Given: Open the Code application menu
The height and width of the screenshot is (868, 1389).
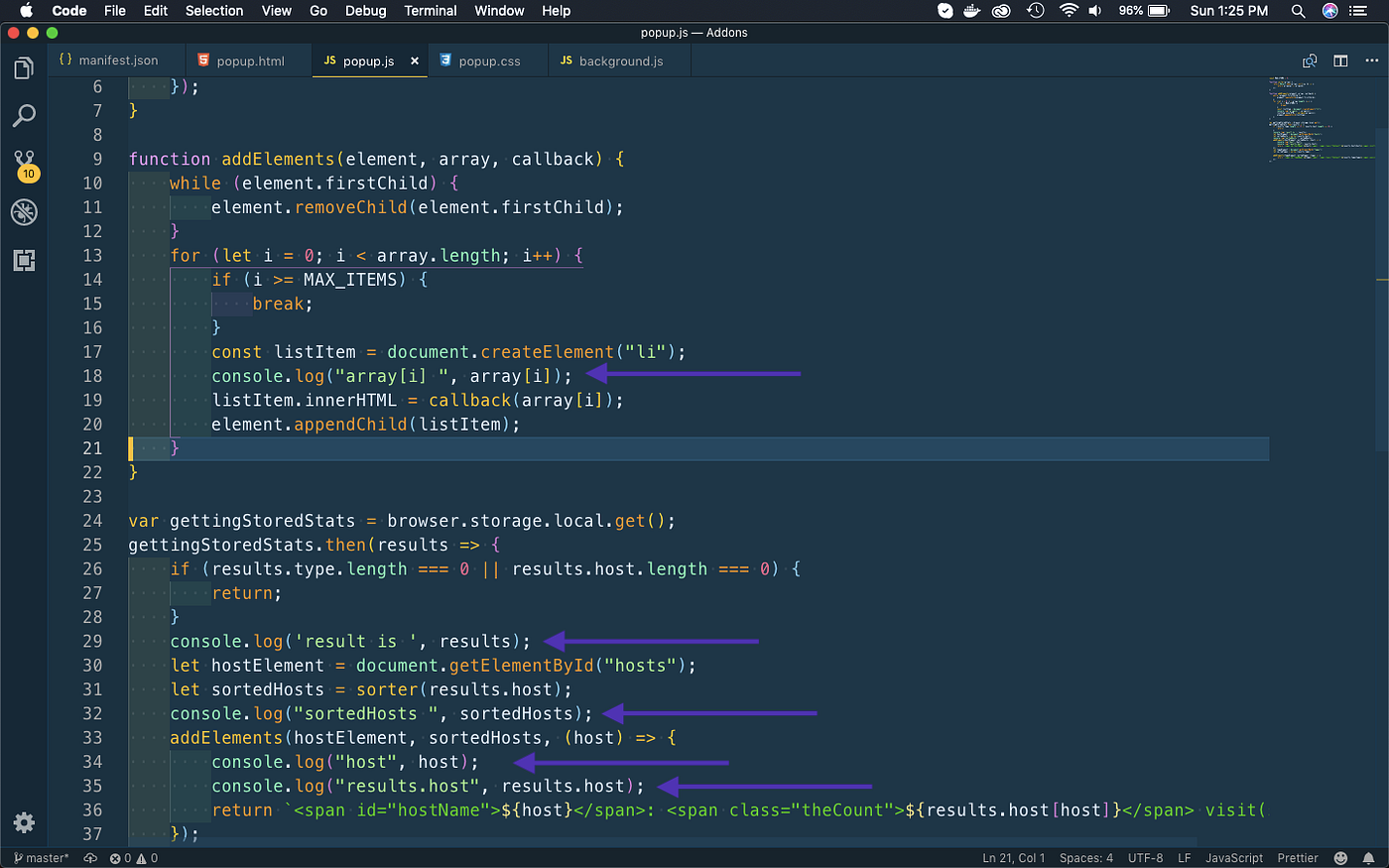Looking at the screenshot, I should (x=69, y=11).
